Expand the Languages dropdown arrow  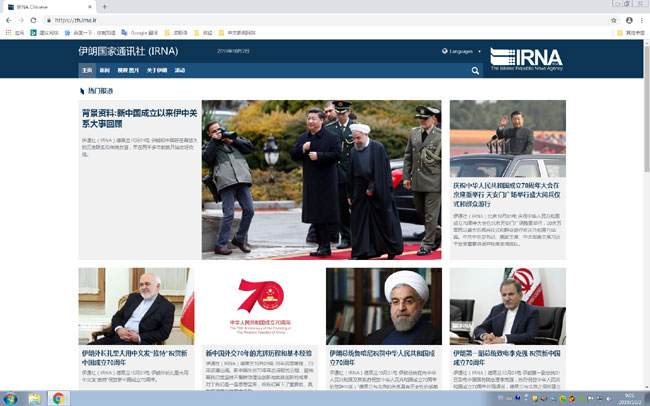480,51
